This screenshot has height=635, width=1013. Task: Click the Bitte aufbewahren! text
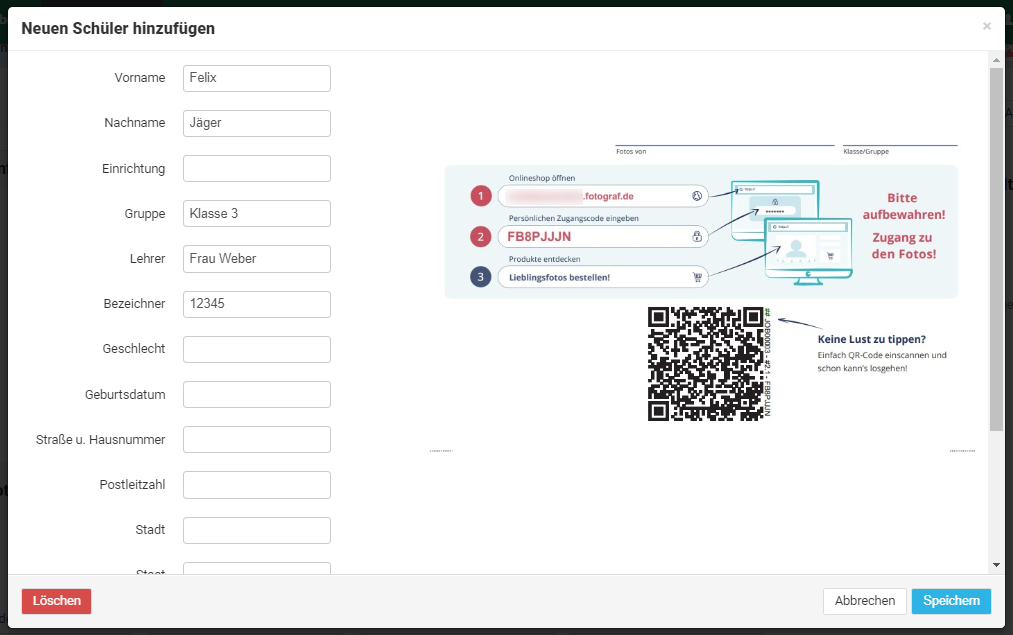click(904, 206)
